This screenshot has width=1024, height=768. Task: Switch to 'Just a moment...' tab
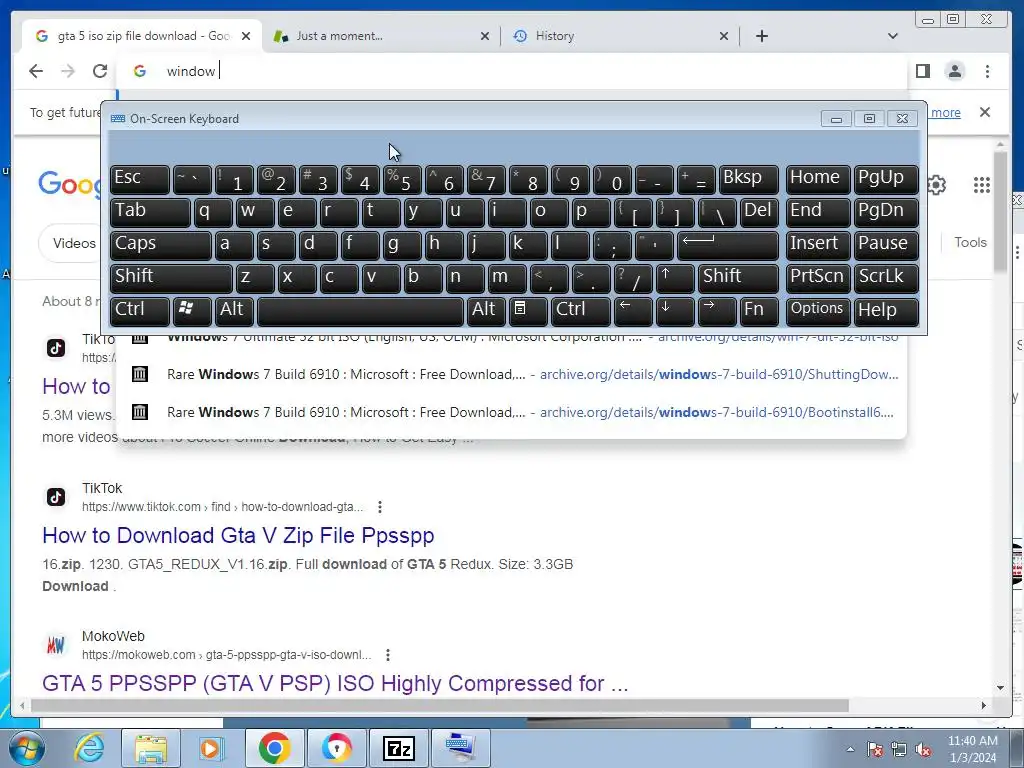(381, 36)
